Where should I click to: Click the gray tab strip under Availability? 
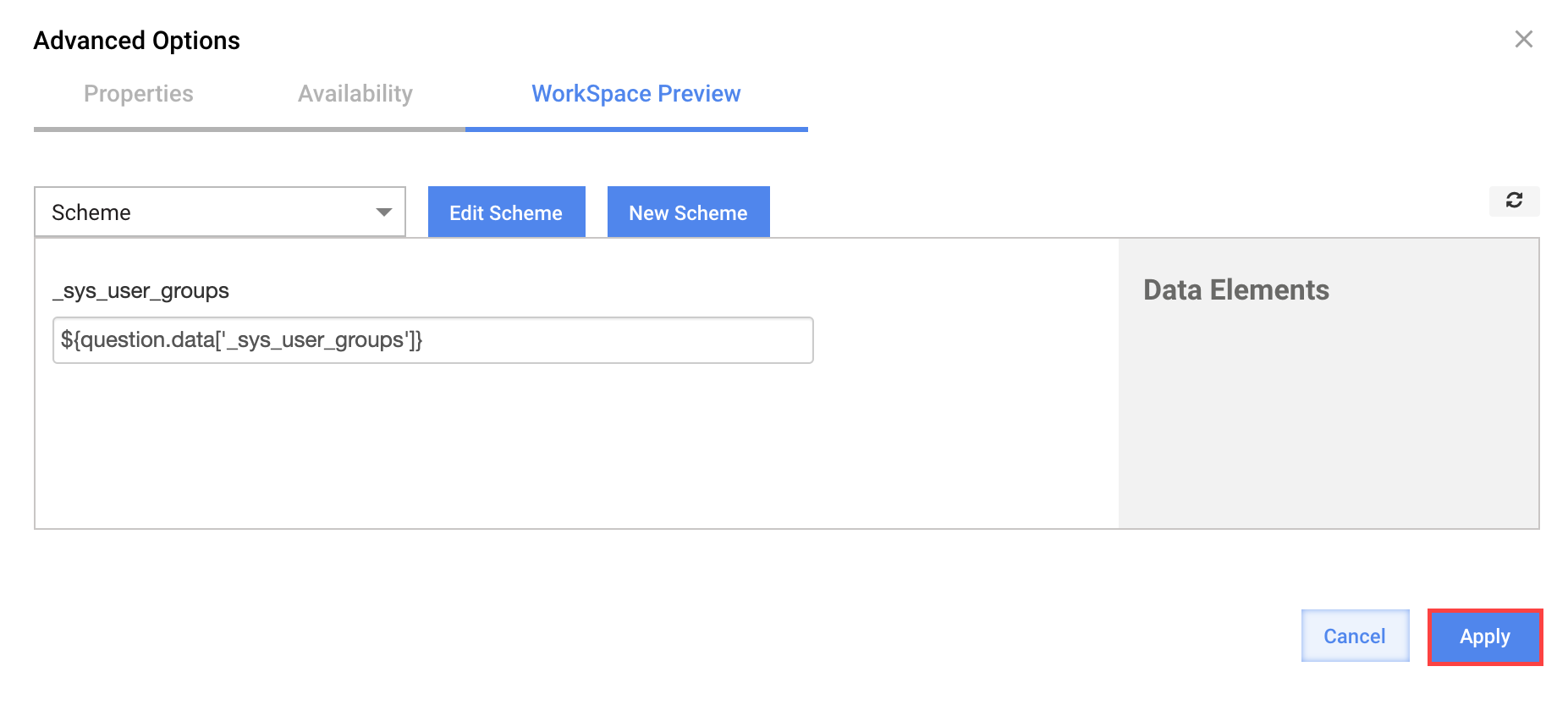tap(355, 129)
